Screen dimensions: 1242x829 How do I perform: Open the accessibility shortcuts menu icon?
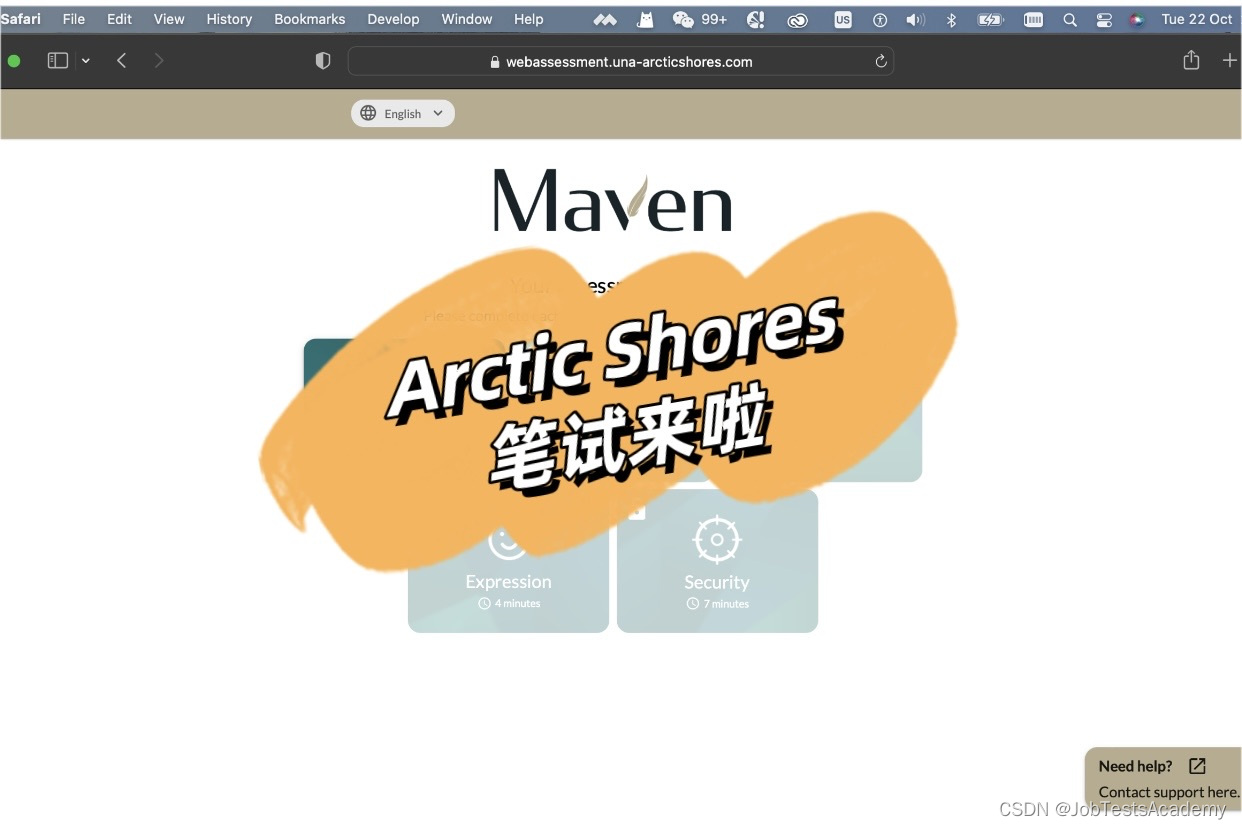coord(880,19)
